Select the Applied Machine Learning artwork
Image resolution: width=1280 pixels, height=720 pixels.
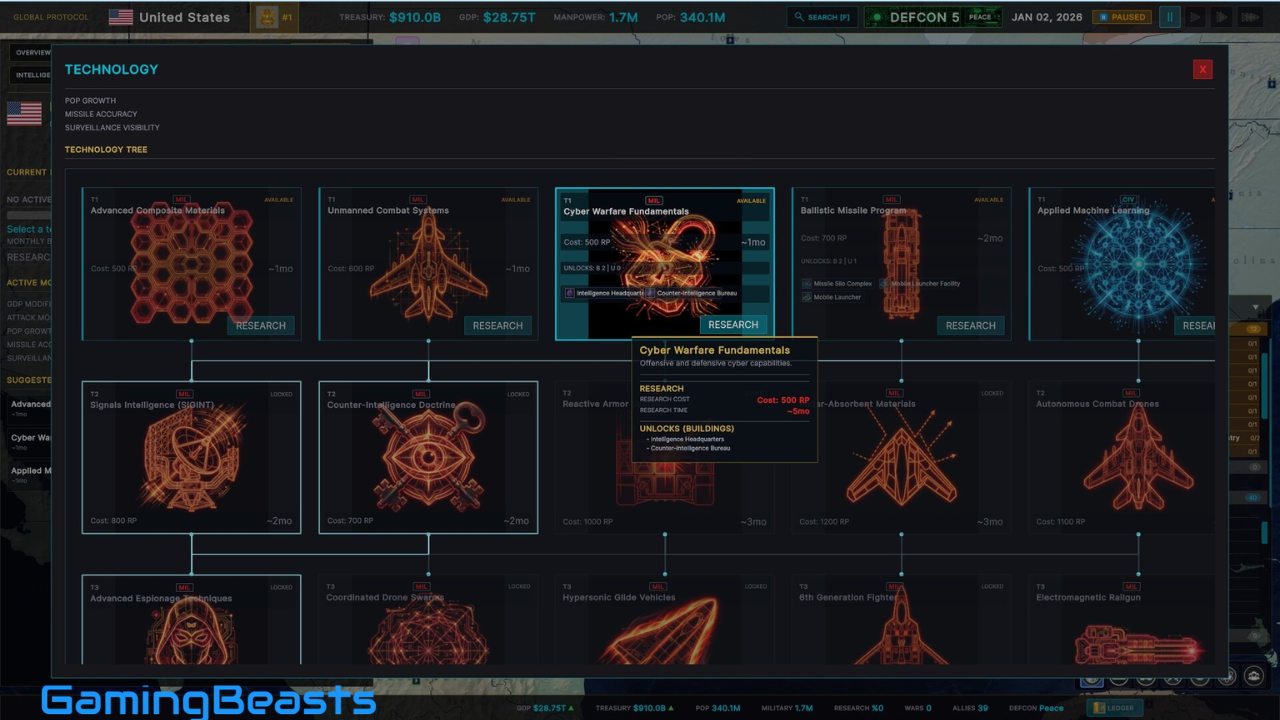click(1138, 264)
